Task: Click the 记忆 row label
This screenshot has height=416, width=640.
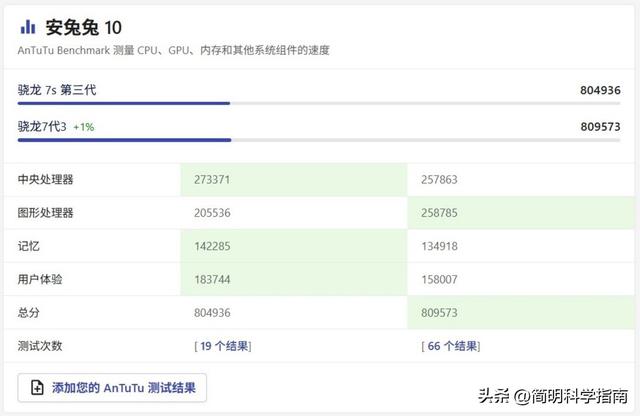Action: point(29,246)
